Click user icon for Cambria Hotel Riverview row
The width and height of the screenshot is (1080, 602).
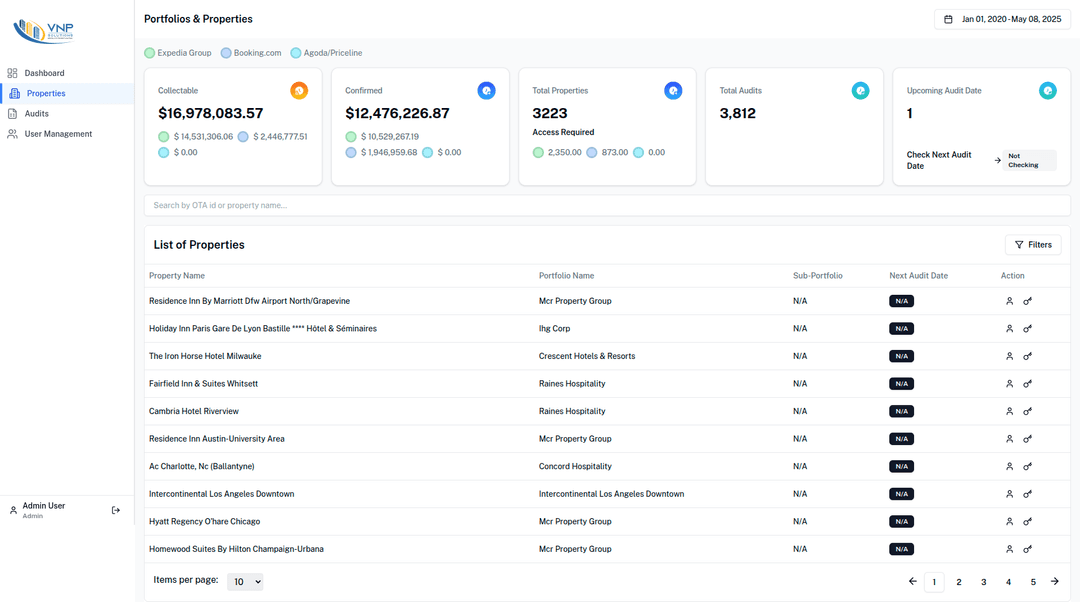1010,411
